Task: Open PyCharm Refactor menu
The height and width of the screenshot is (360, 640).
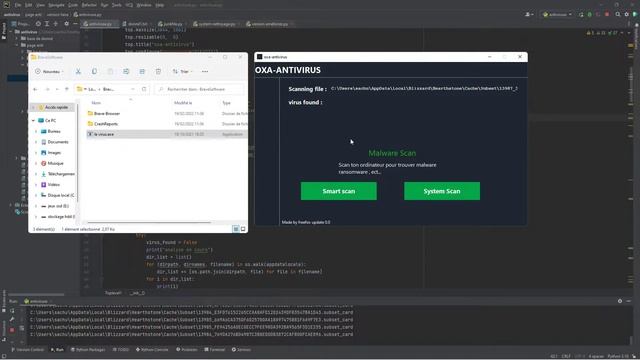Action: click(89, 5)
